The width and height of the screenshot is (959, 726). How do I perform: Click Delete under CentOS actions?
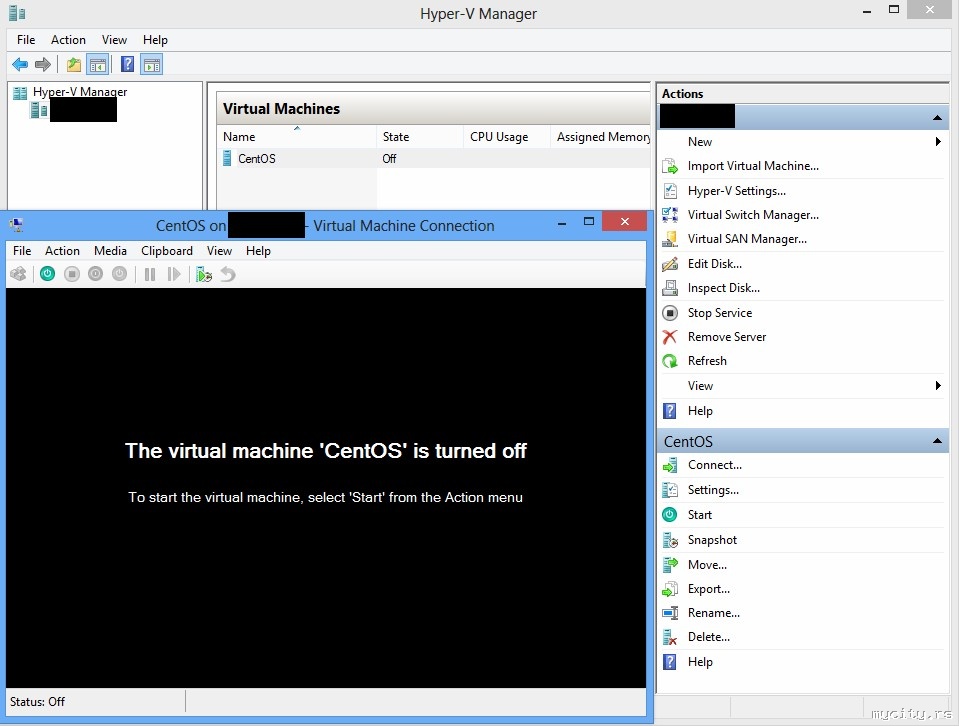(x=708, y=637)
